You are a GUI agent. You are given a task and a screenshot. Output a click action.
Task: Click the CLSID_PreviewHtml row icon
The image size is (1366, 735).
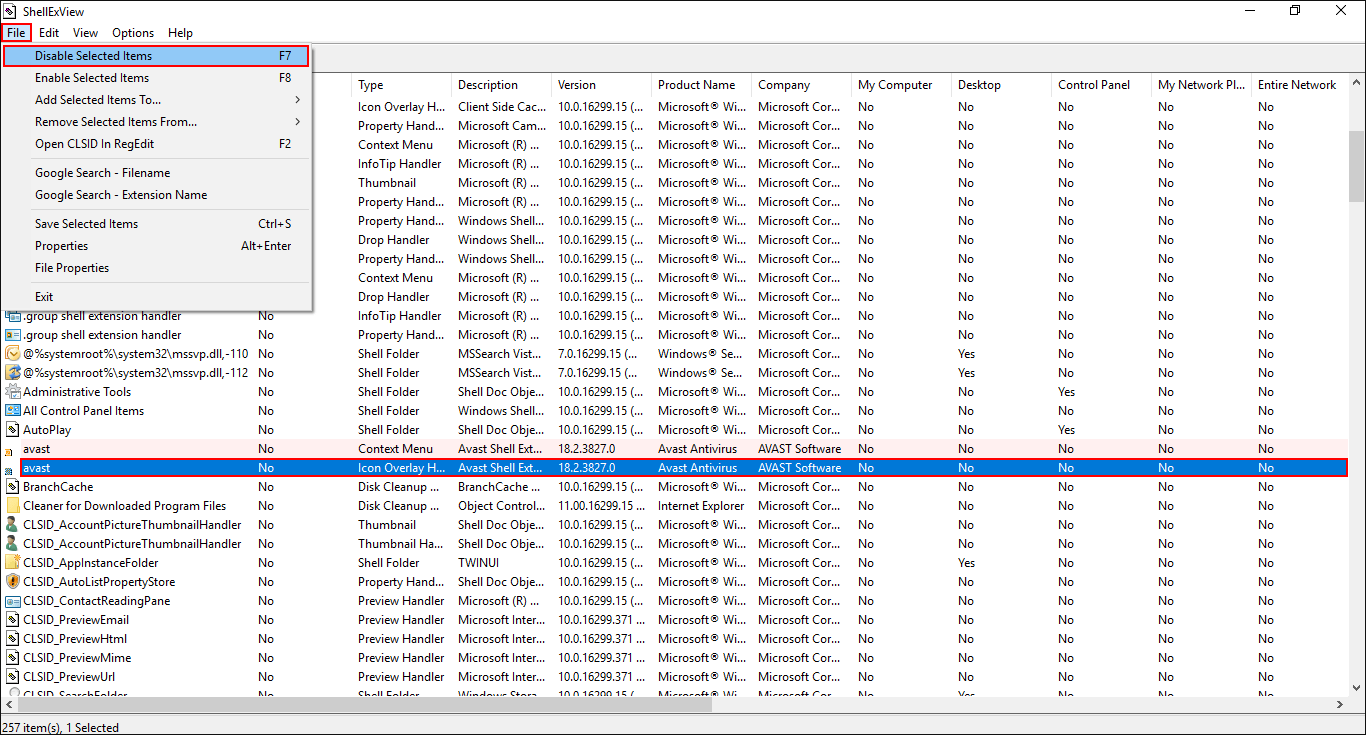pyautogui.click(x=13, y=639)
